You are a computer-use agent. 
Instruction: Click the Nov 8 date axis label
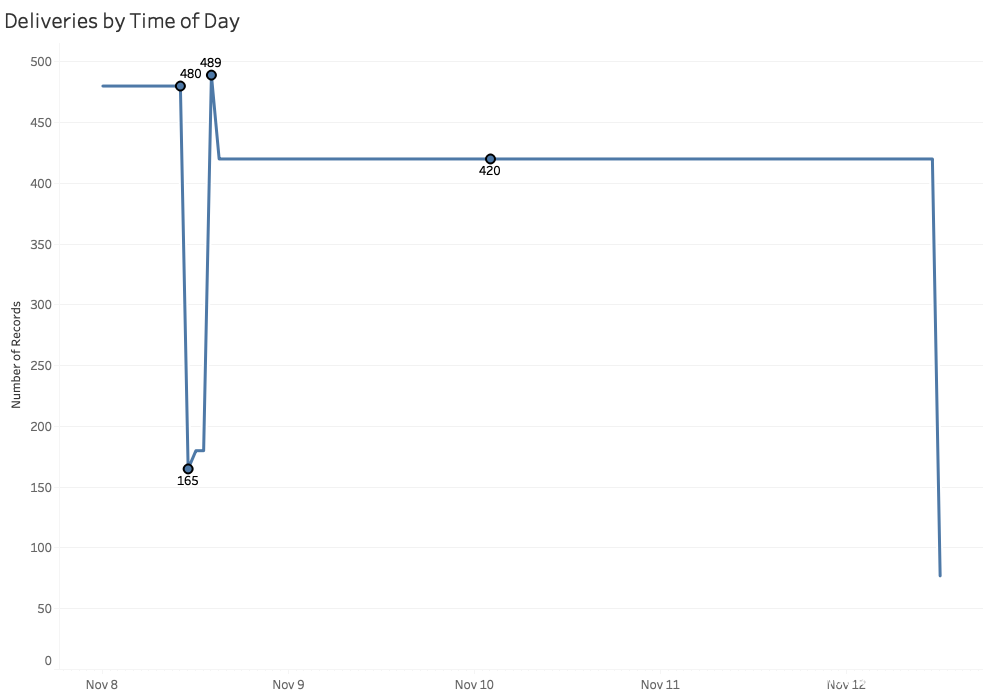tap(102, 685)
